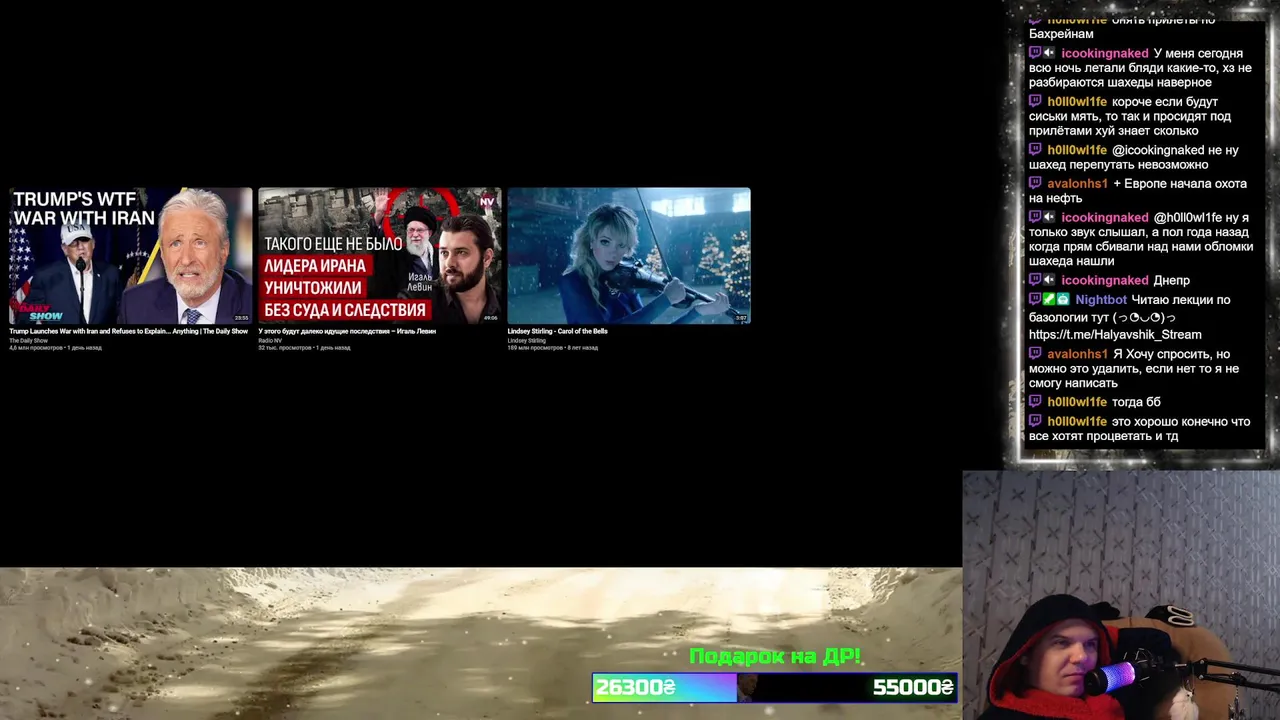Screen dimensions: 1280x720
Task: Open The Daily Show channel name below the title
Action: click(28, 341)
